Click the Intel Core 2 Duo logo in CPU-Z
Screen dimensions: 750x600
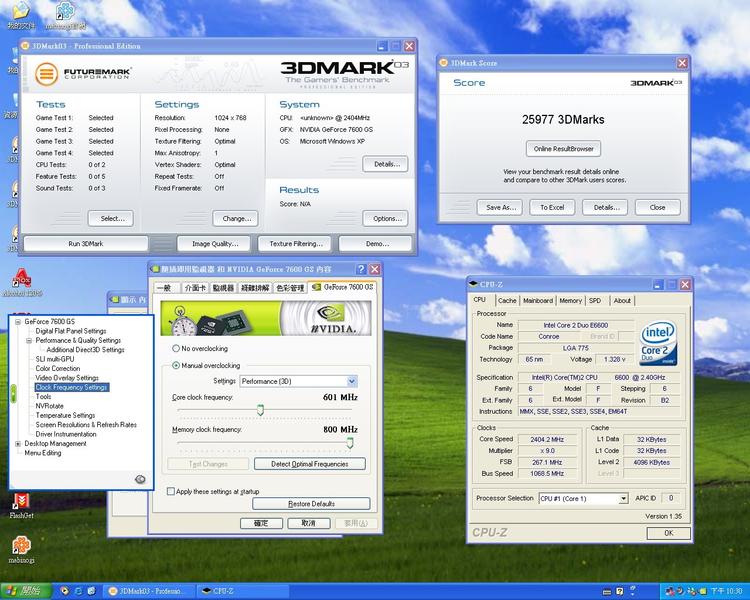coord(658,343)
